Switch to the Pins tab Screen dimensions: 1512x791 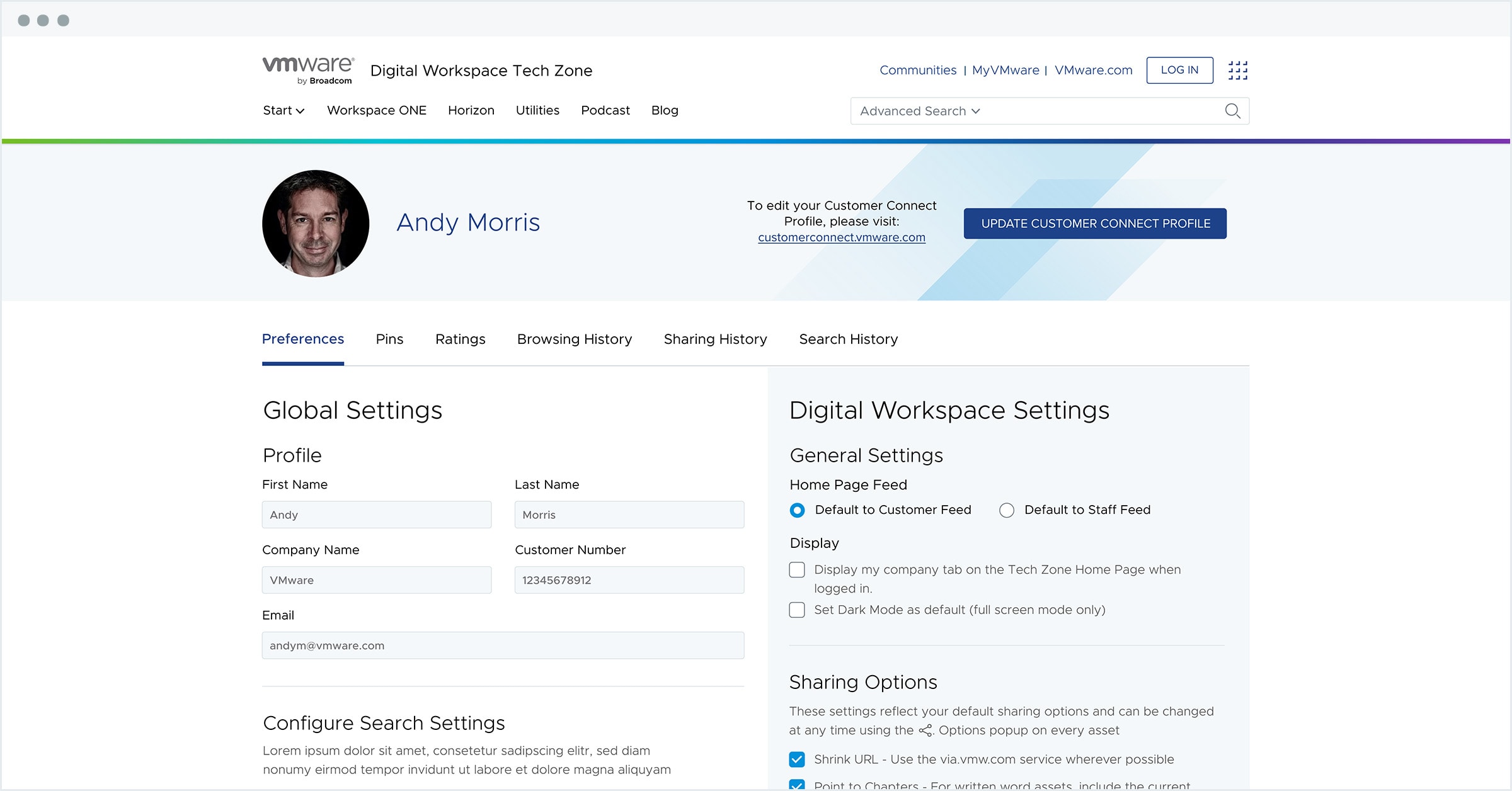[389, 339]
